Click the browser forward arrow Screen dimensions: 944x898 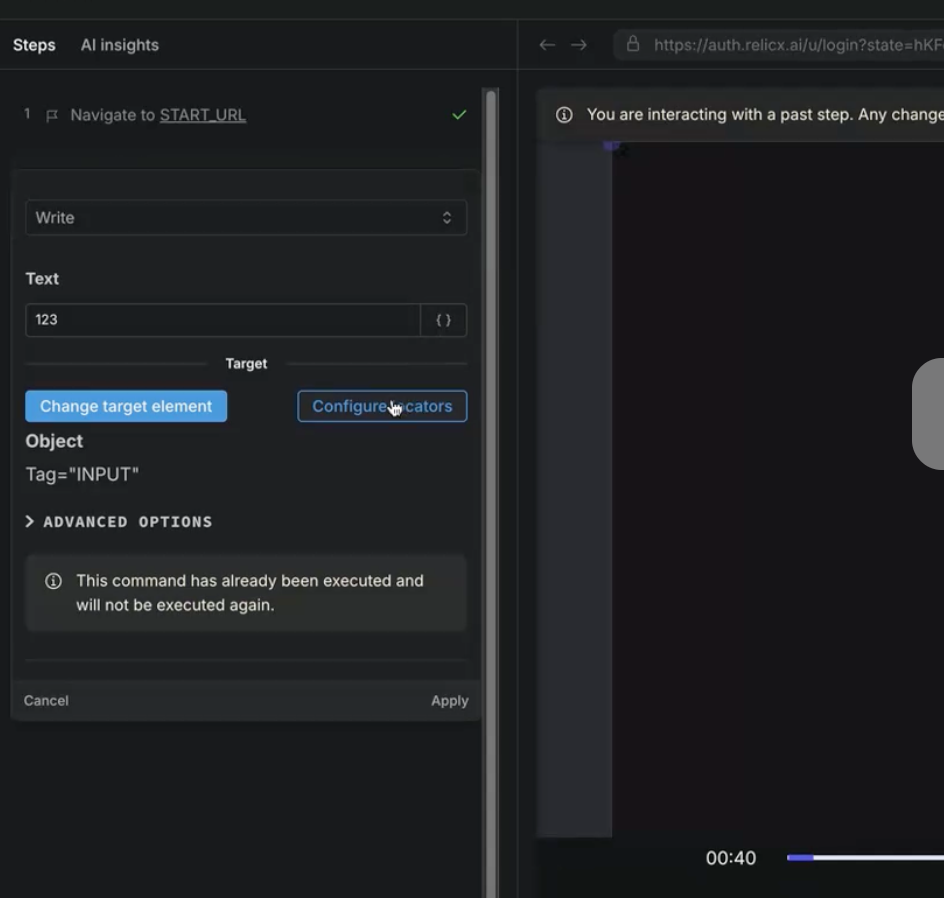tap(579, 45)
